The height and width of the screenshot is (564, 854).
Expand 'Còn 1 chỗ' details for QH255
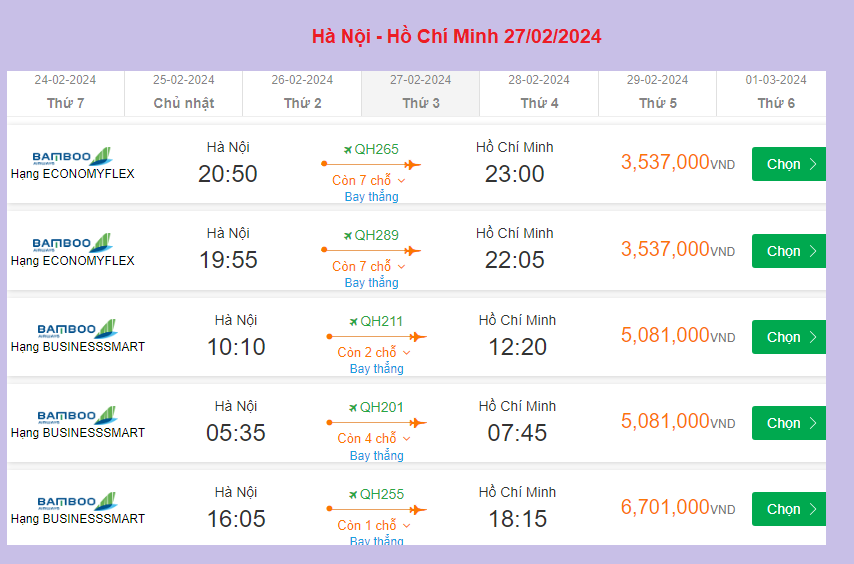(406, 525)
